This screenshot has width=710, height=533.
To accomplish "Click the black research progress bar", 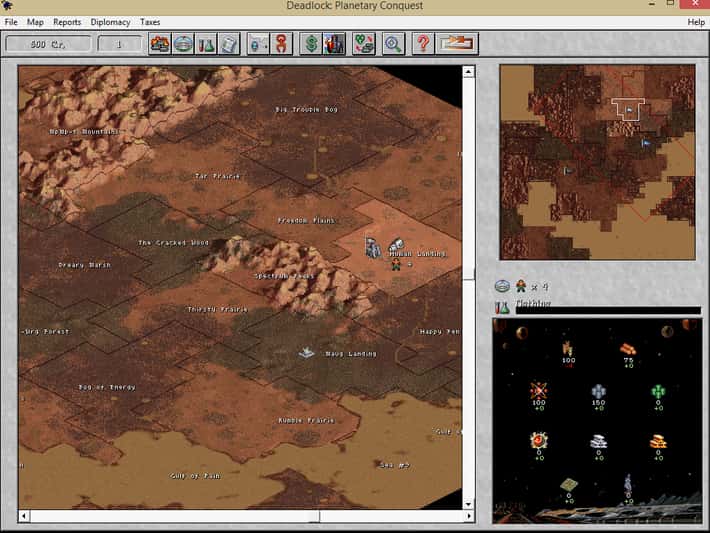I will coord(608,310).
